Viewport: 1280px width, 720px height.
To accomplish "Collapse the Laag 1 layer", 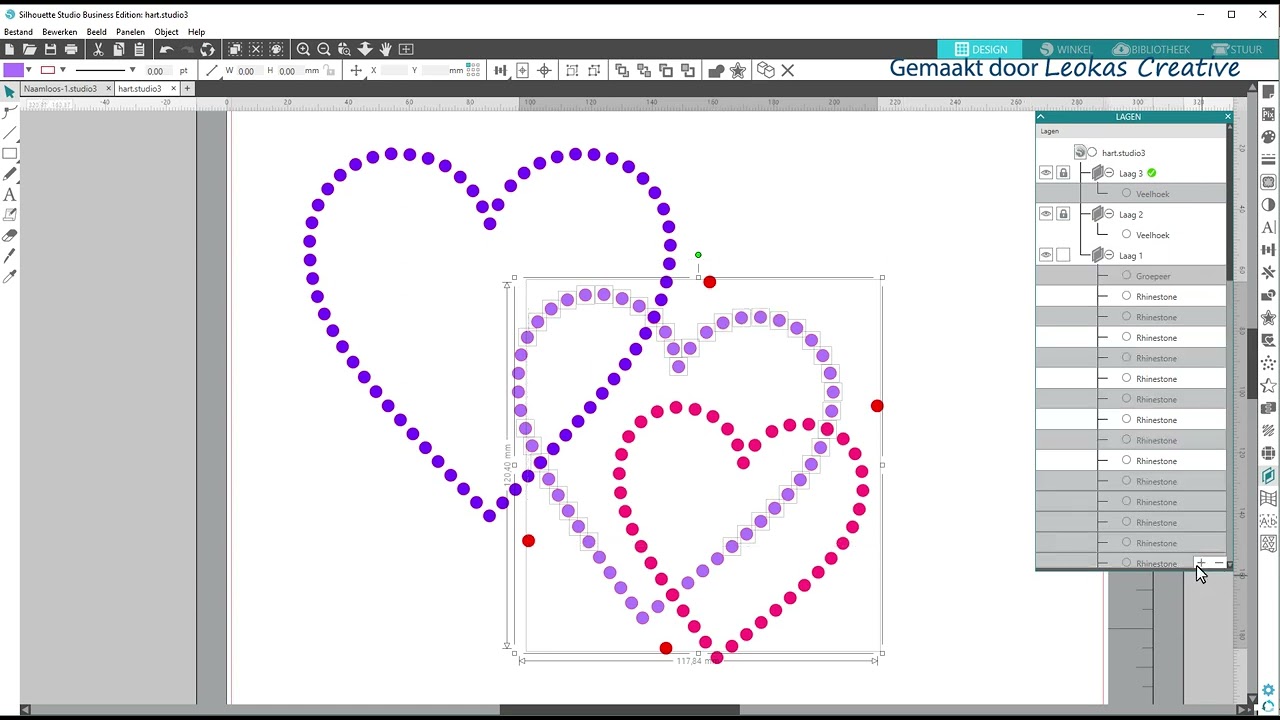I will coord(1109,255).
